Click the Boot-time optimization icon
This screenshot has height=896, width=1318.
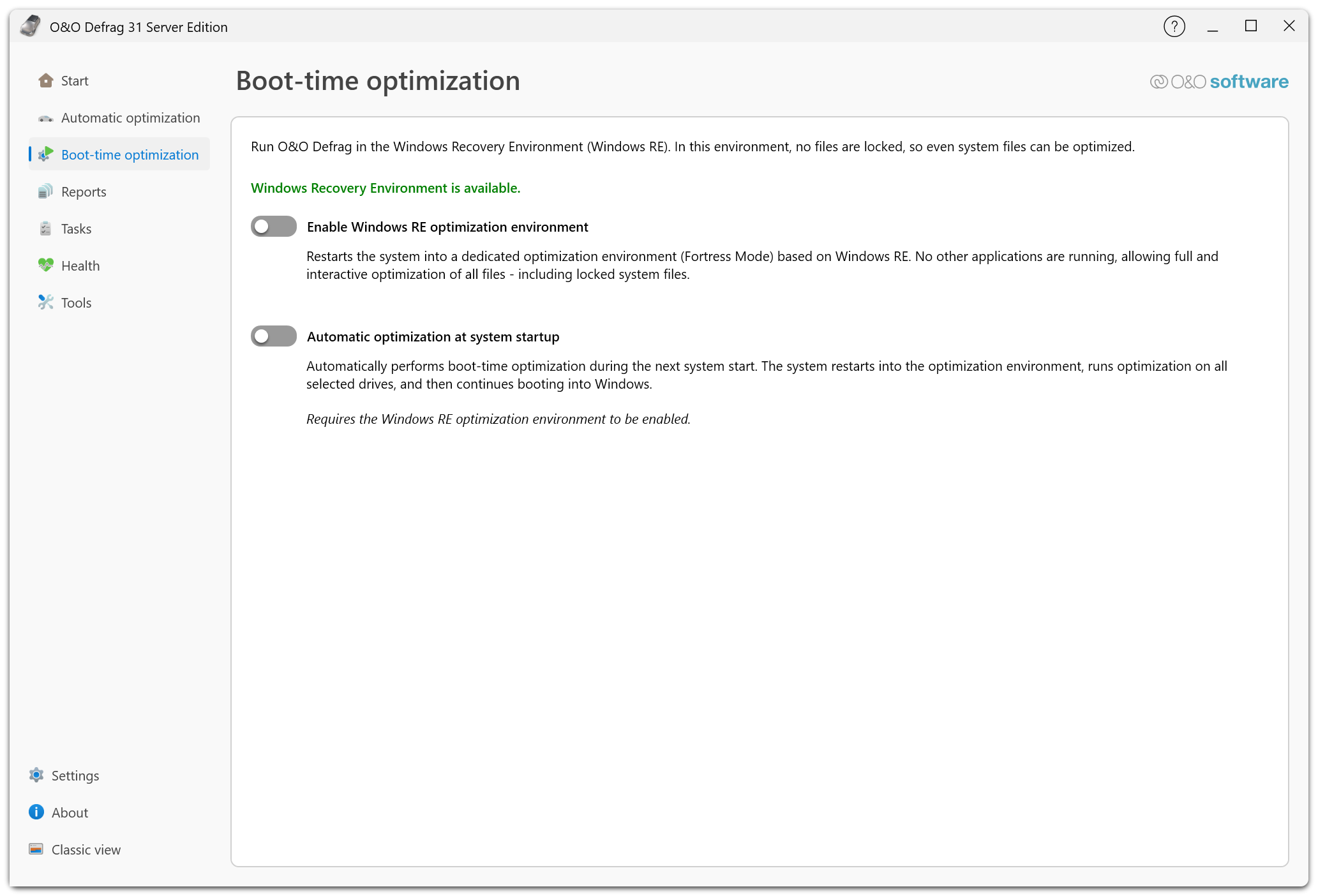click(x=45, y=154)
